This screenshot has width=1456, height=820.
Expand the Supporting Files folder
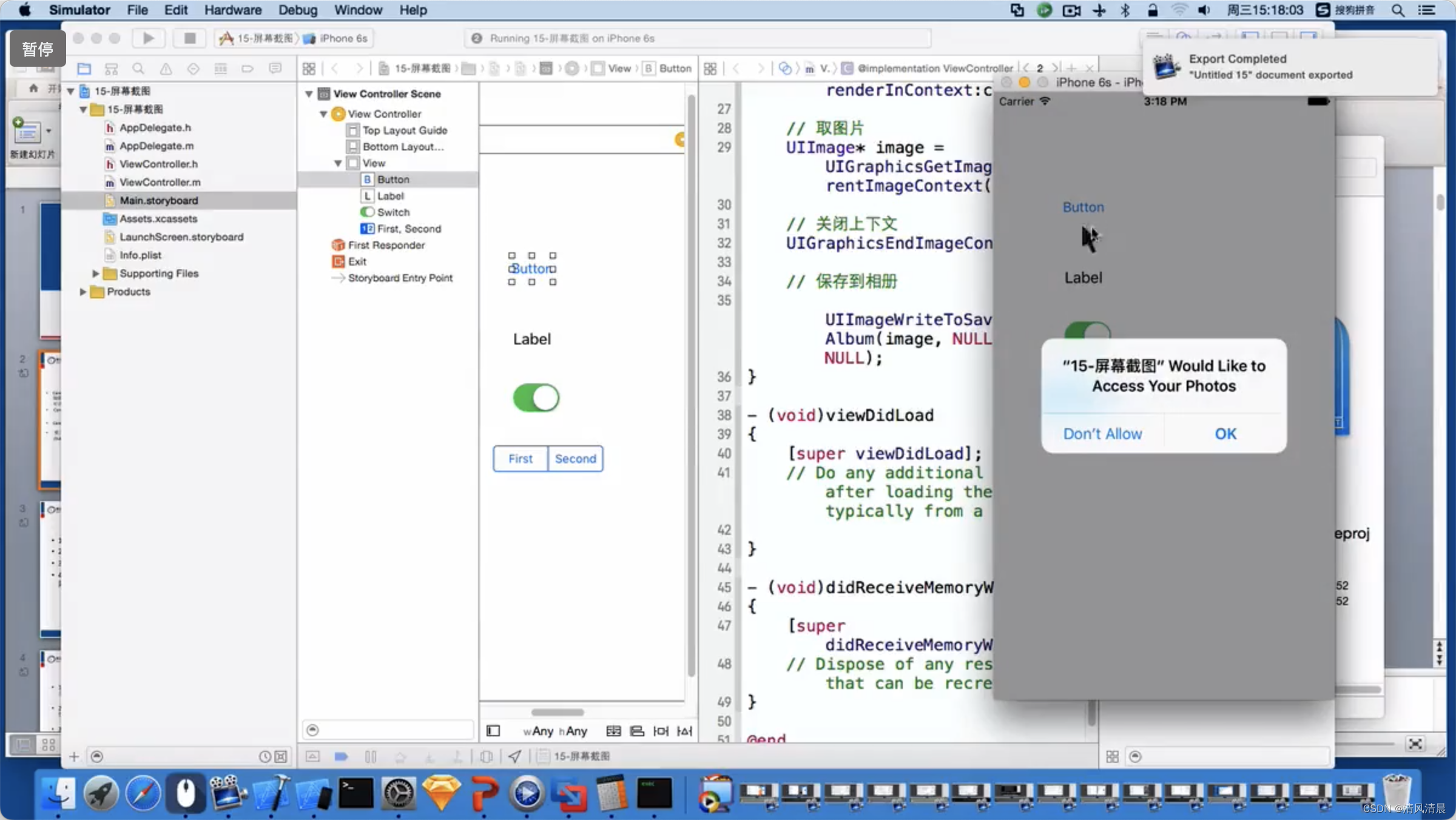95,274
